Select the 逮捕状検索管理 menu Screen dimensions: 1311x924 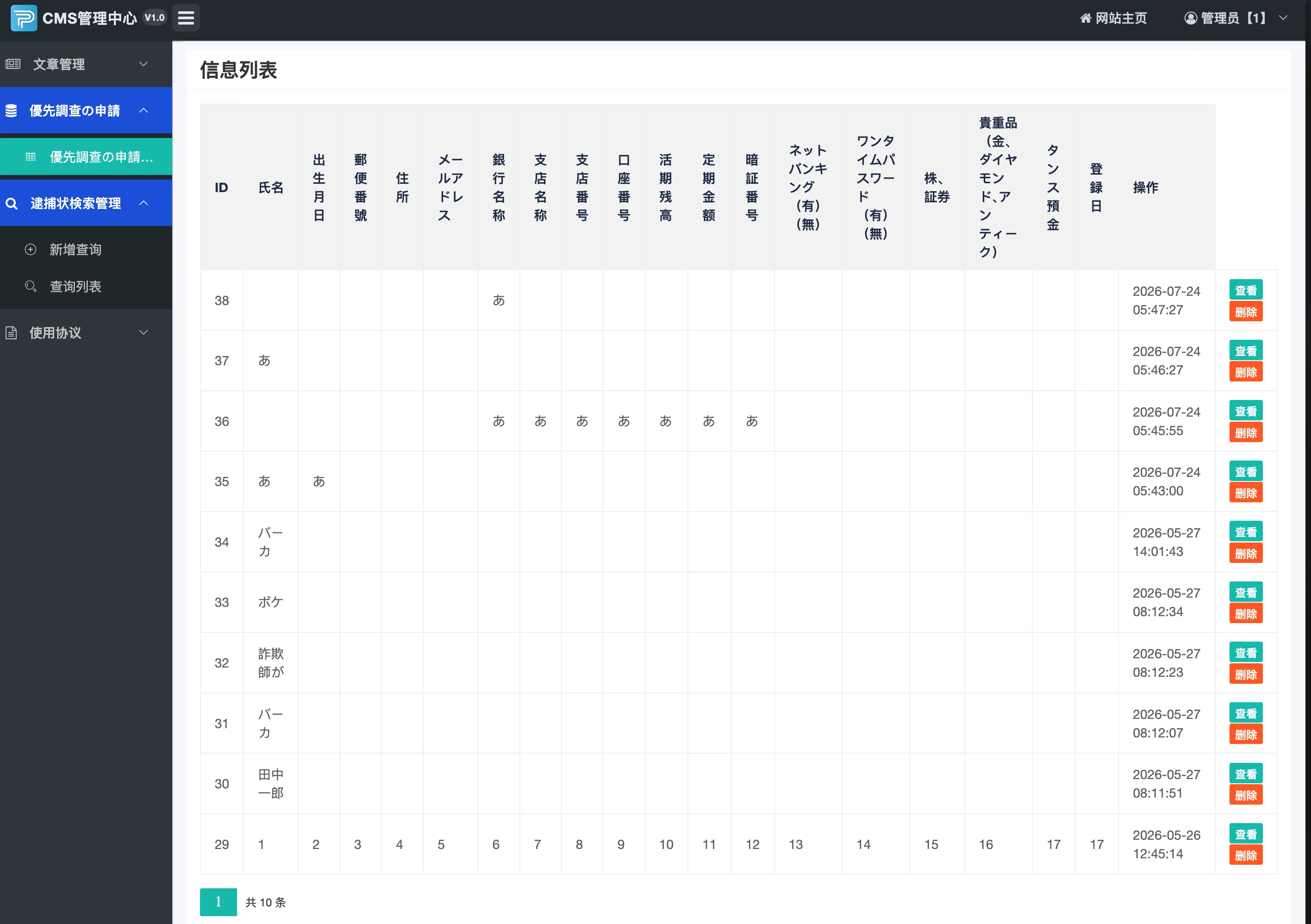pyautogui.click(x=86, y=203)
